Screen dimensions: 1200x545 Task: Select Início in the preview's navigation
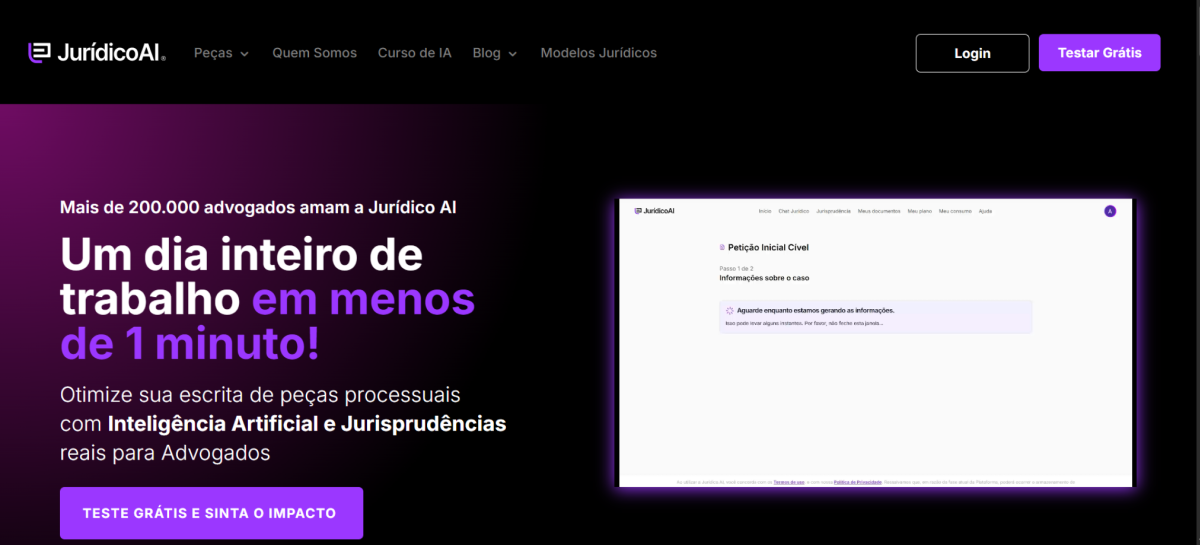click(x=765, y=211)
